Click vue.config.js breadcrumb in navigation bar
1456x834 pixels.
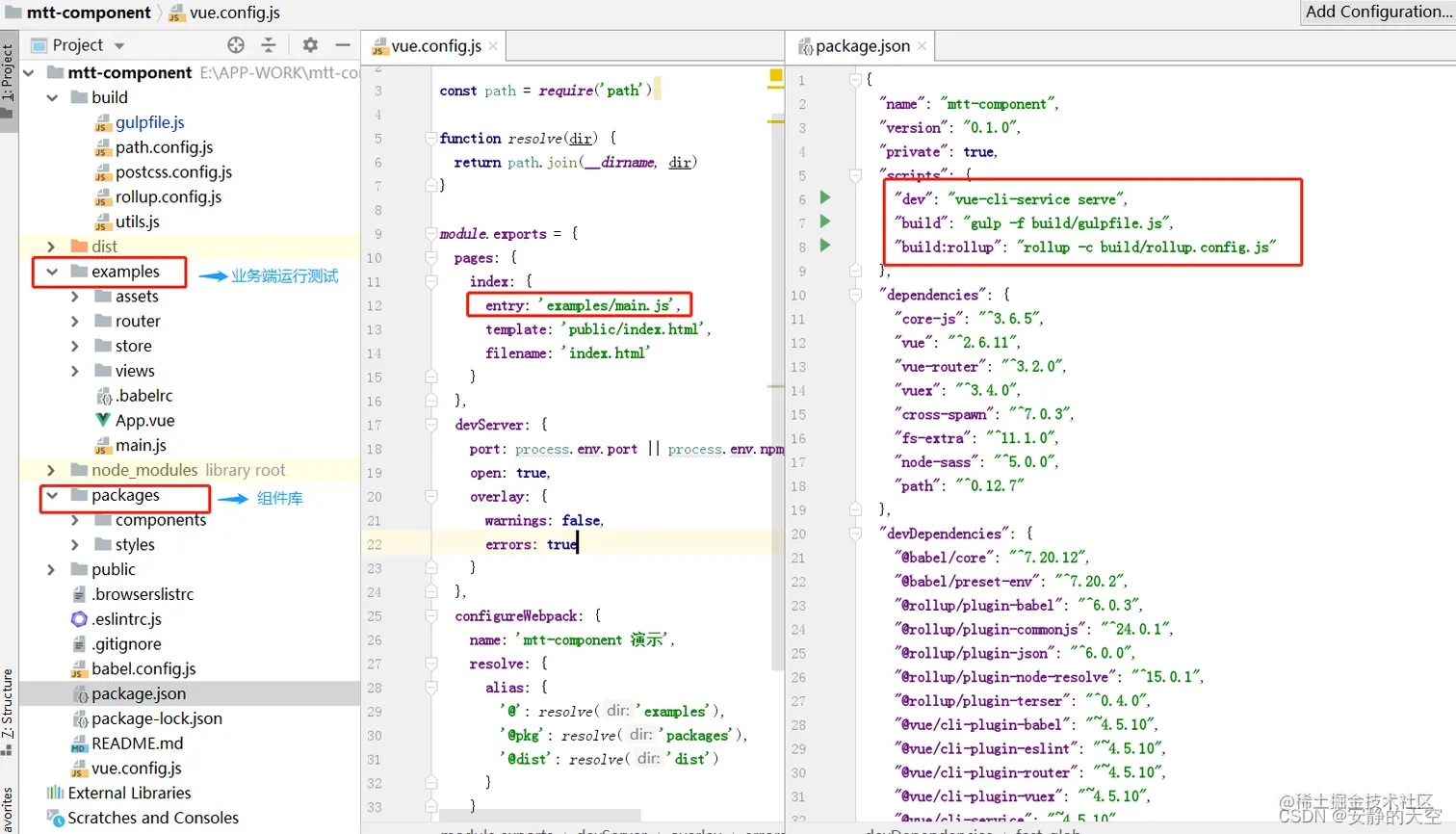234,13
